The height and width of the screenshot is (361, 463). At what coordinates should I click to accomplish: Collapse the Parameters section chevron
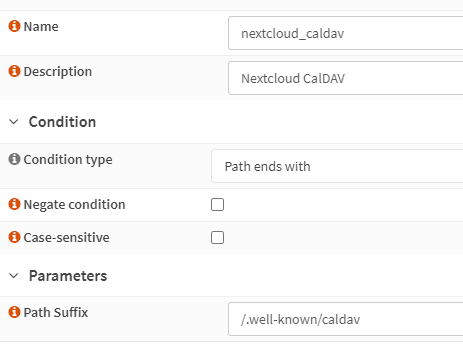[x=14, y=276]
